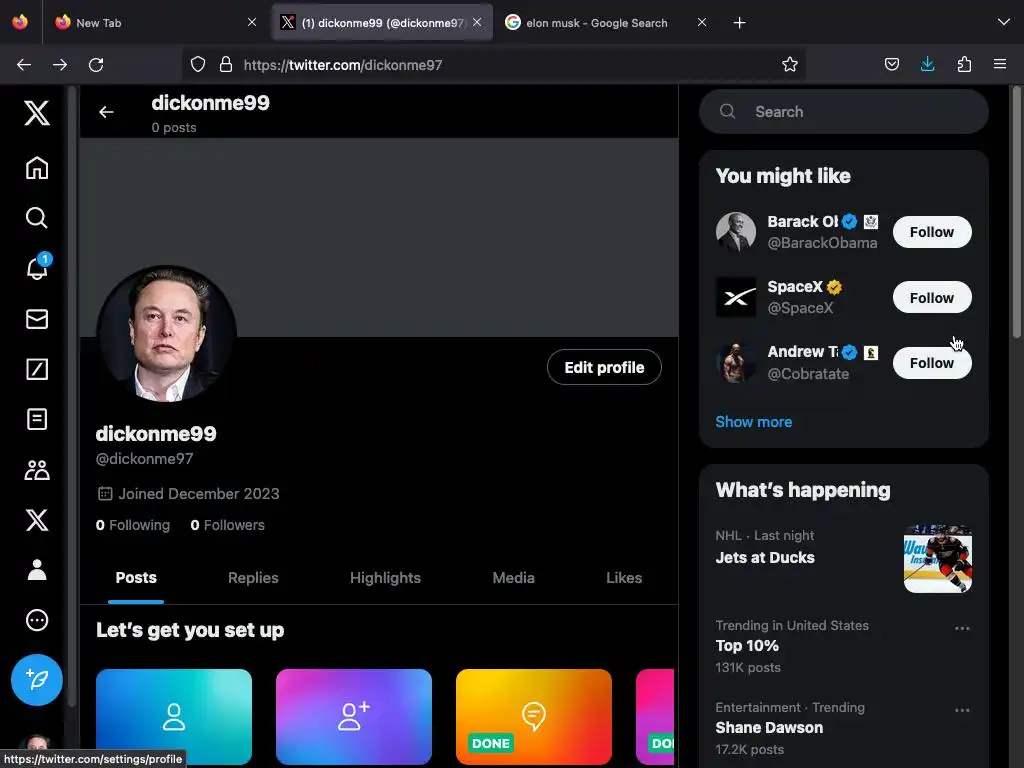Image resolution: width=1024 pixels, height=768 pixels.
Task: Select the Posts tab
Action: pyautogui.click(x=136, y=578)
